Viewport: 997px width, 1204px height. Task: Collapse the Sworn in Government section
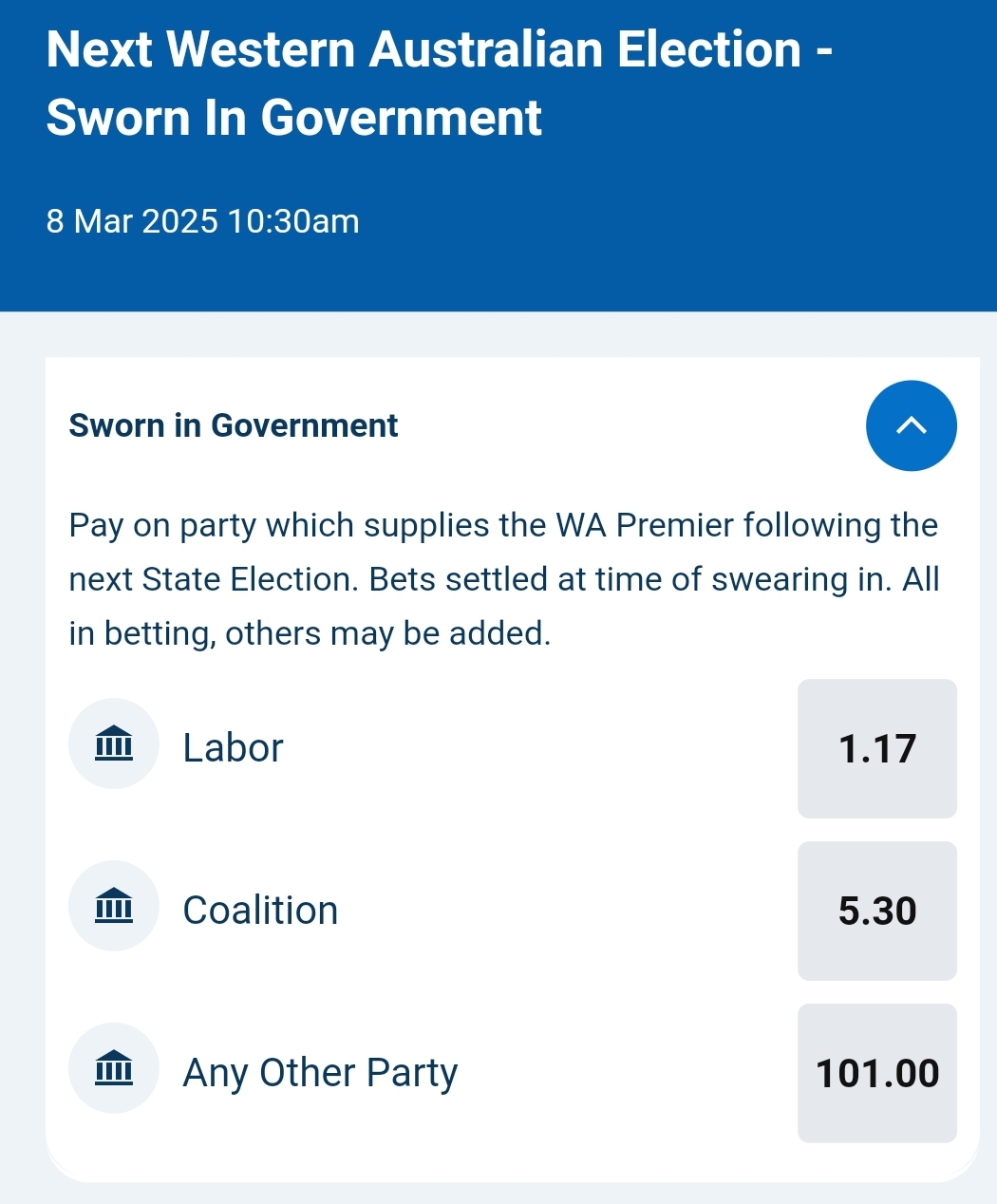[x=911, y=425]
